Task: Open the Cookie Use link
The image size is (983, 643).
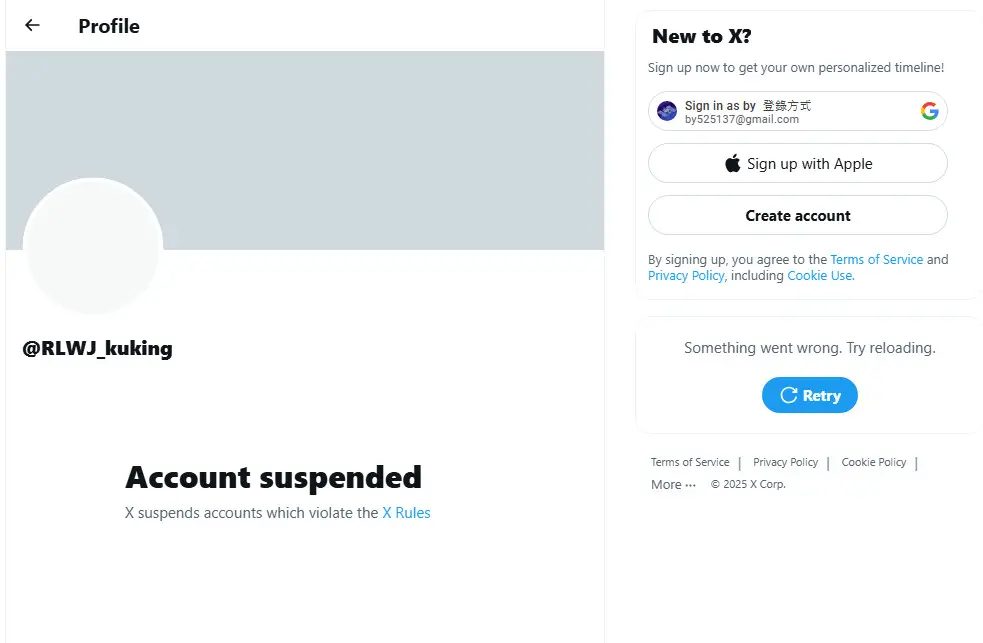Action: 820,276
